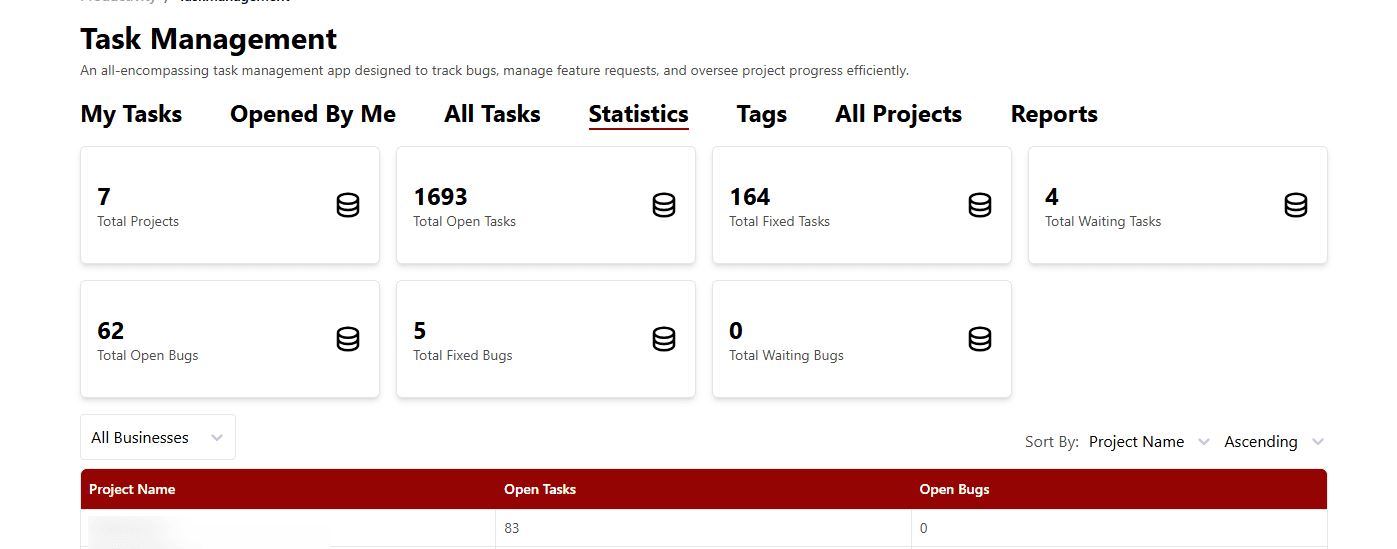The height and width of the screenshot is (549, 1397).
Task: Click the Task Management page heading
Action: pyautogui.click(x=209, y=39)
